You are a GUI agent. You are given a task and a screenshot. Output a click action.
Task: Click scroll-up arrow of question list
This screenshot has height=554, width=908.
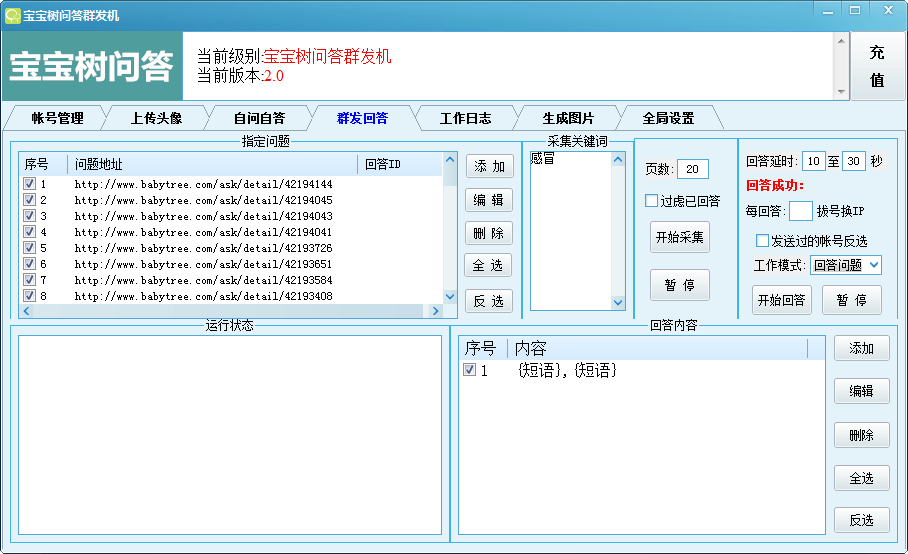click(x=450, y=159)
